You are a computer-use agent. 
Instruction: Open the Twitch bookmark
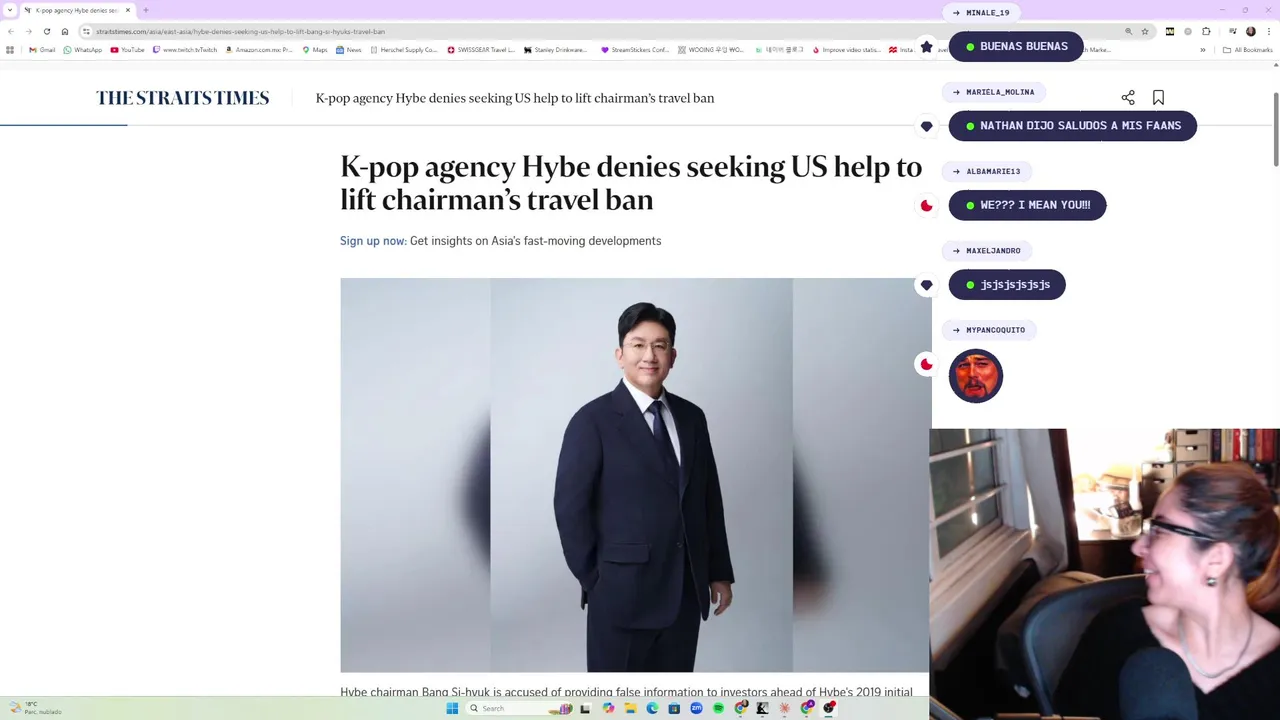coord(185,50)
